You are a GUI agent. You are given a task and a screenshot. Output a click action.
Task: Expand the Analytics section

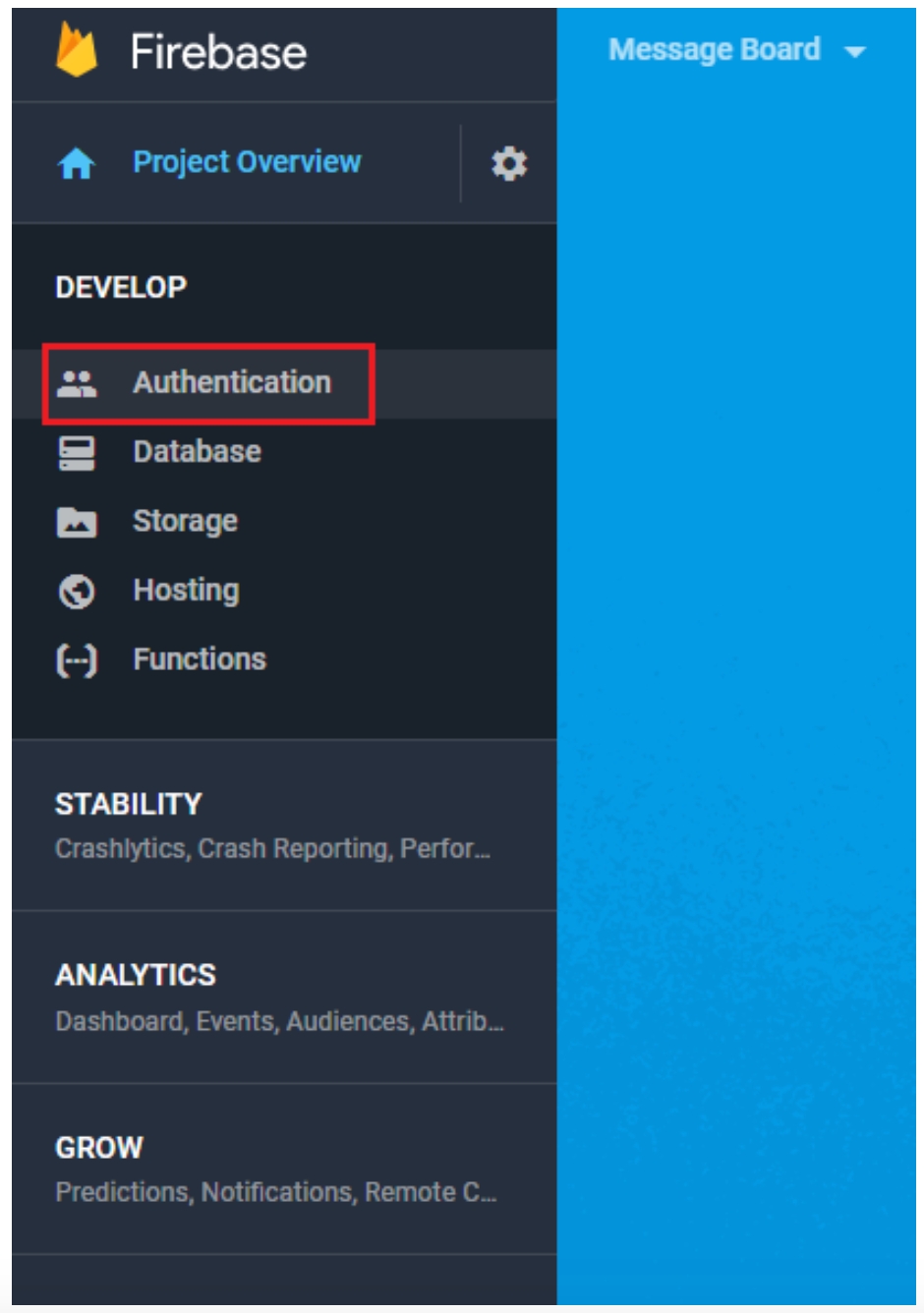click(136, 975)
